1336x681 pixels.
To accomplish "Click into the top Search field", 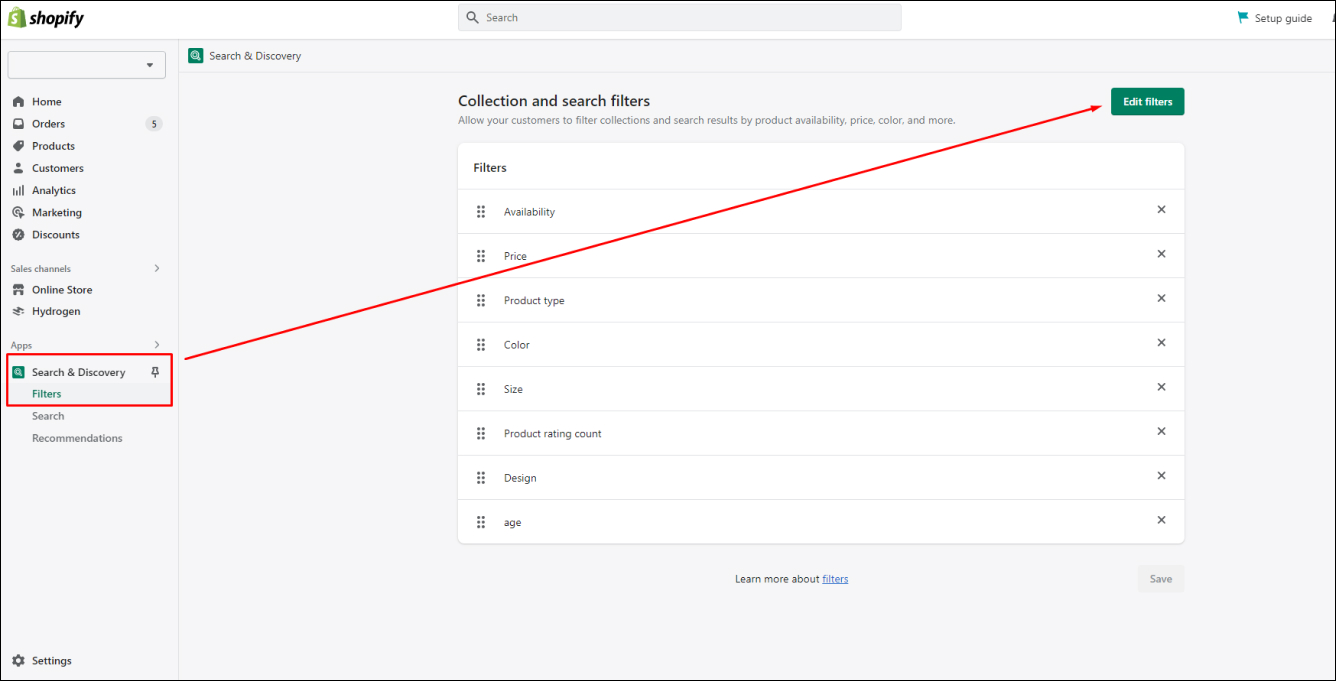I will point(680,17).
